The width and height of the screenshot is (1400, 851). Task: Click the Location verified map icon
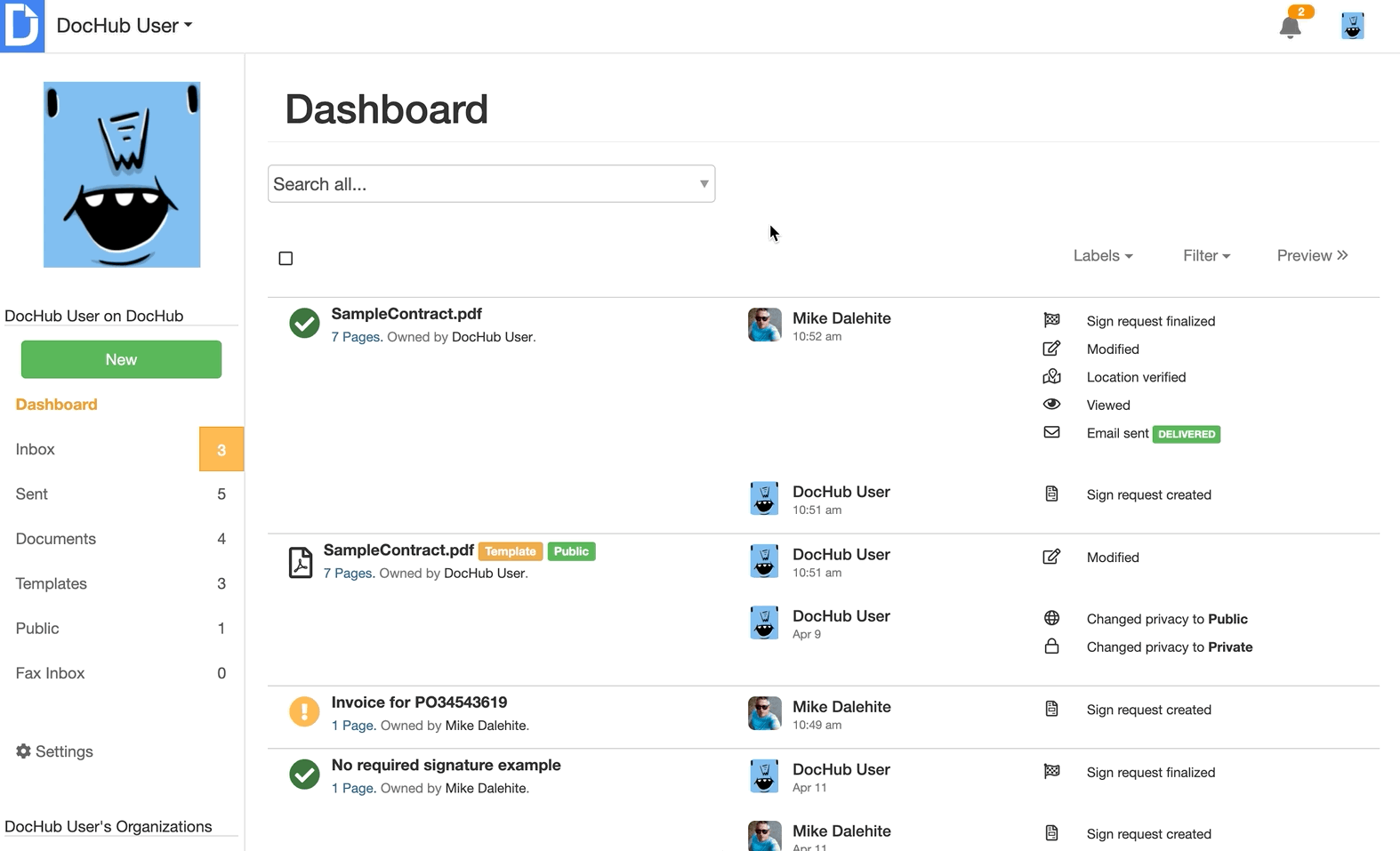click(1051, 376)
